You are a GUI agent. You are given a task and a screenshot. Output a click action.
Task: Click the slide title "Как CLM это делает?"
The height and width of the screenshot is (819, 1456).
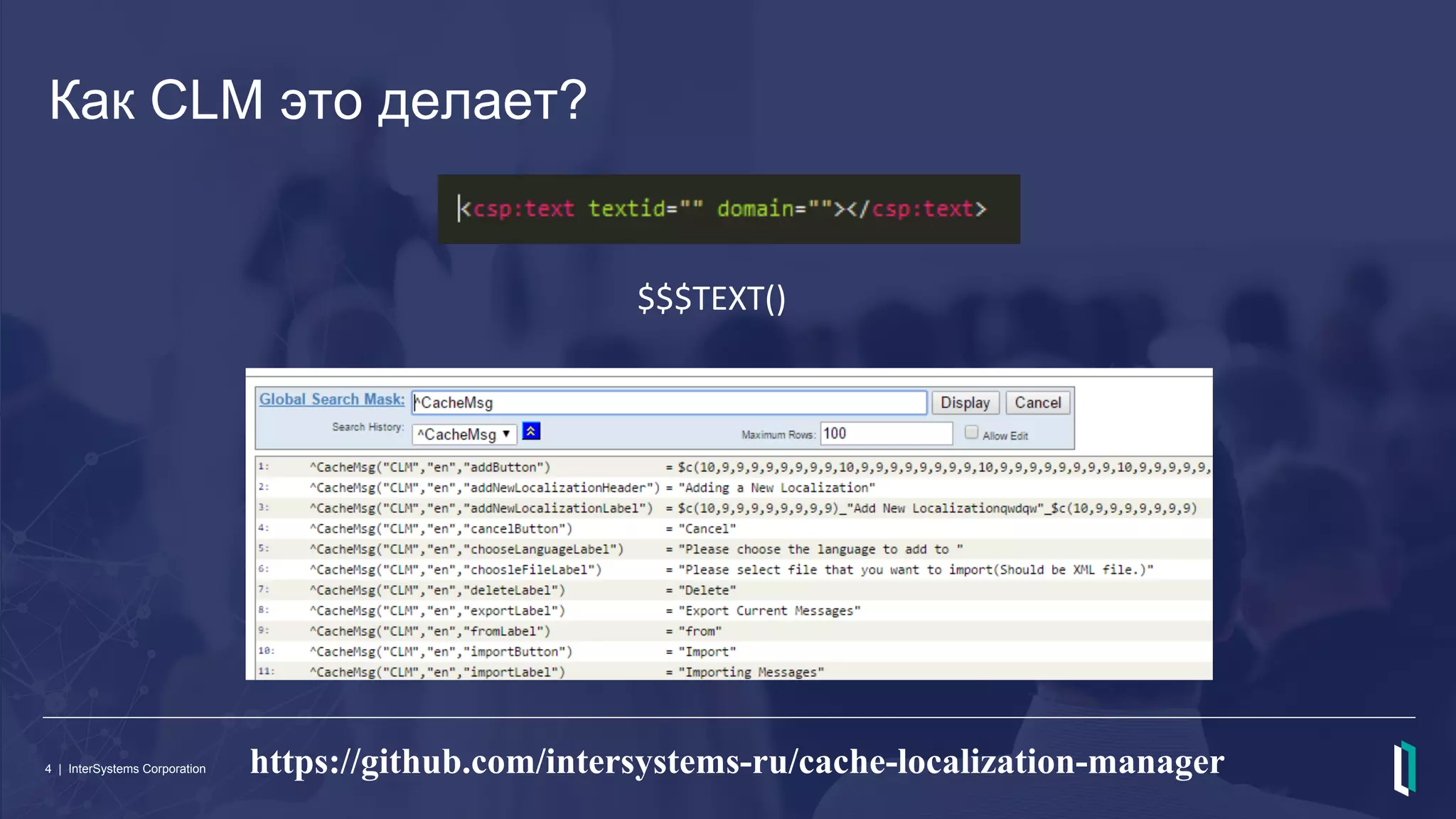click(x=318, y=100)
